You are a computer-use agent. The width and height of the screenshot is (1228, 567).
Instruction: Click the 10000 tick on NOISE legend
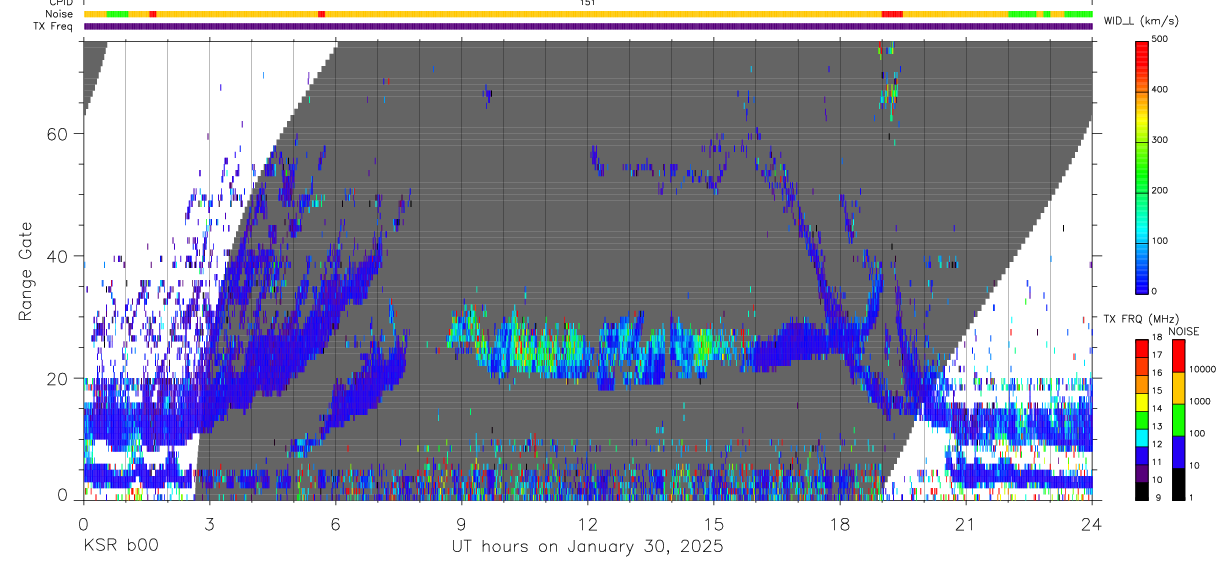click(1203, 369)
